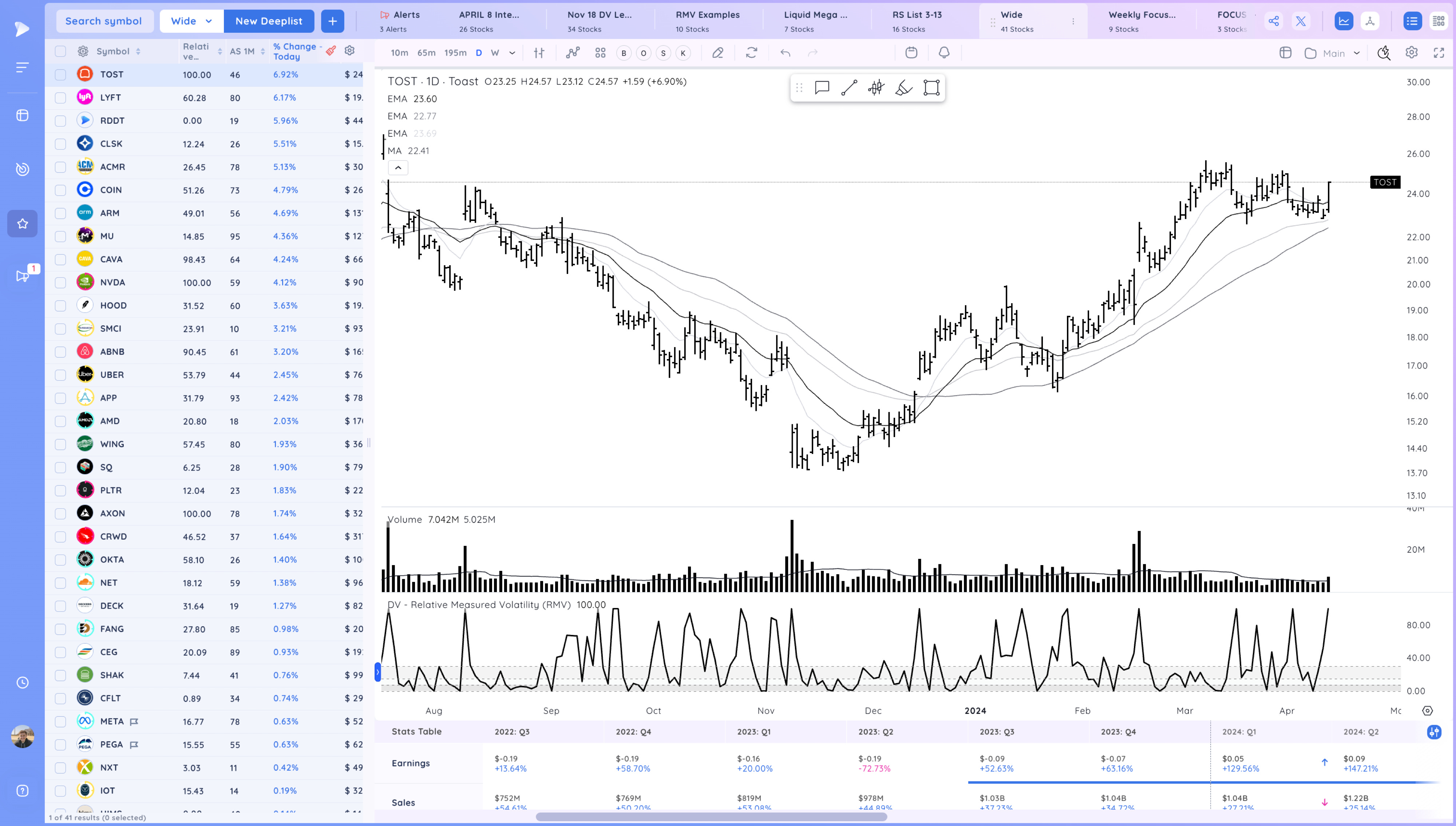Click the stats table blue settings icon

click(1434, 732)
